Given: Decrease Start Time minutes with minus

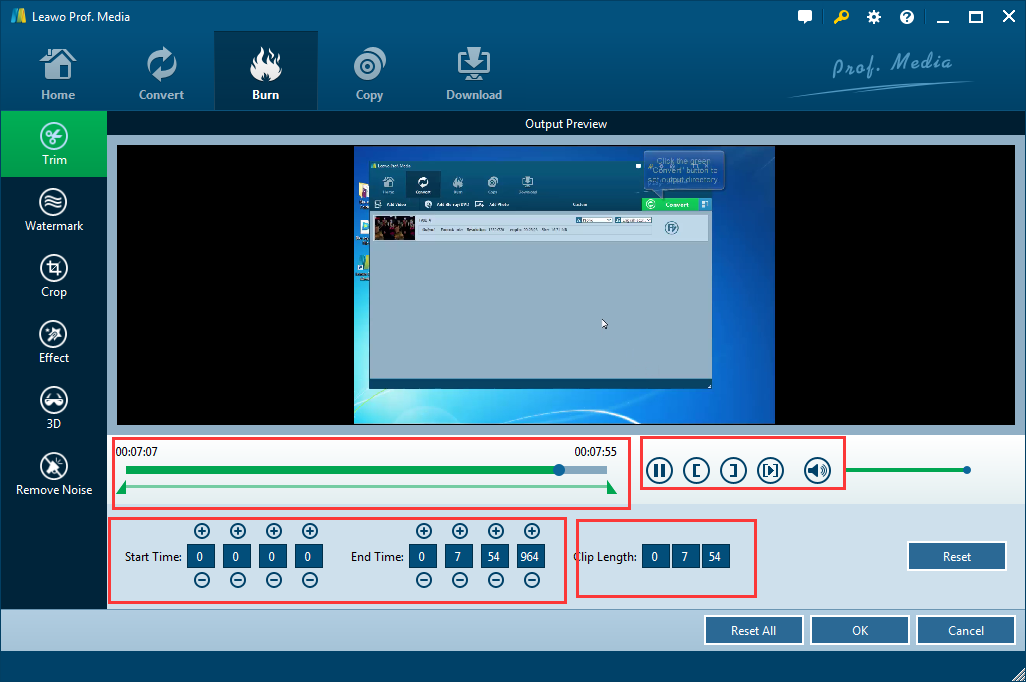Looking at the screenshot, I should pos(238,580).
